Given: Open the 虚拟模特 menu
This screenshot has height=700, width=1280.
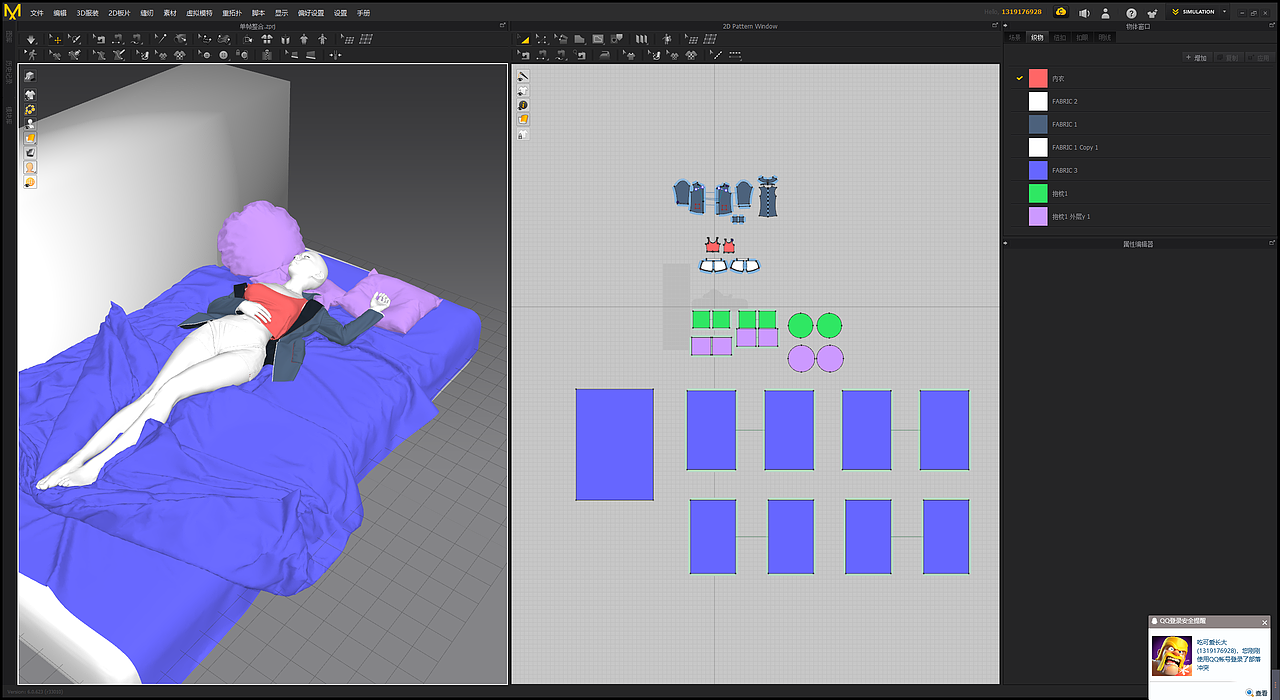Looking at the screenshot, I should (199, 13).
